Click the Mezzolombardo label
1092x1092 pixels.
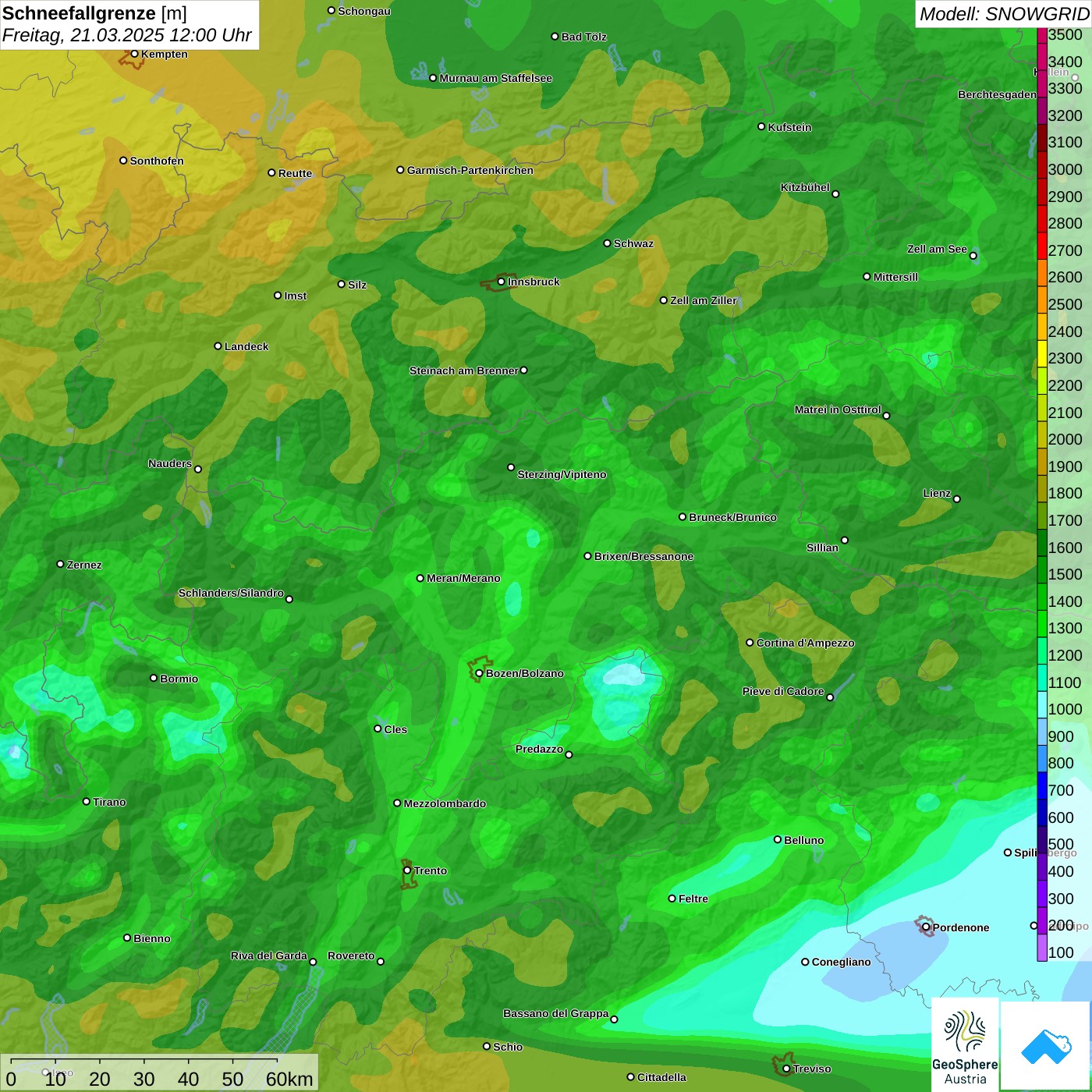445,803
